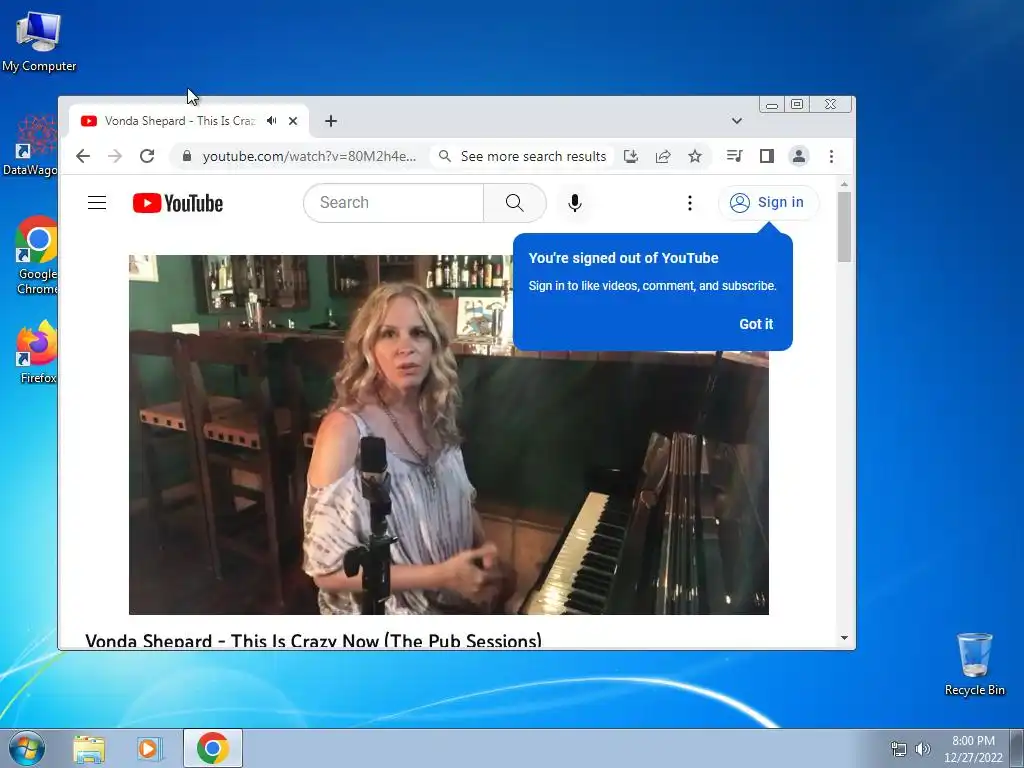Select the My Computer desktop icon
The height and width of the screenshot is (768, 1024).
tap(39, 40)
